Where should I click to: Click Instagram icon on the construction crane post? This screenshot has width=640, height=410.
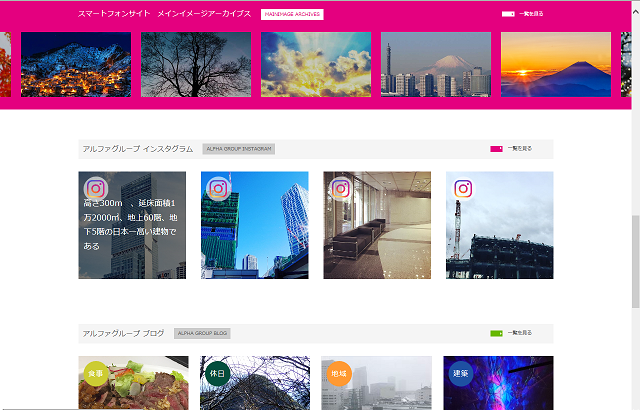coord(463,188)
